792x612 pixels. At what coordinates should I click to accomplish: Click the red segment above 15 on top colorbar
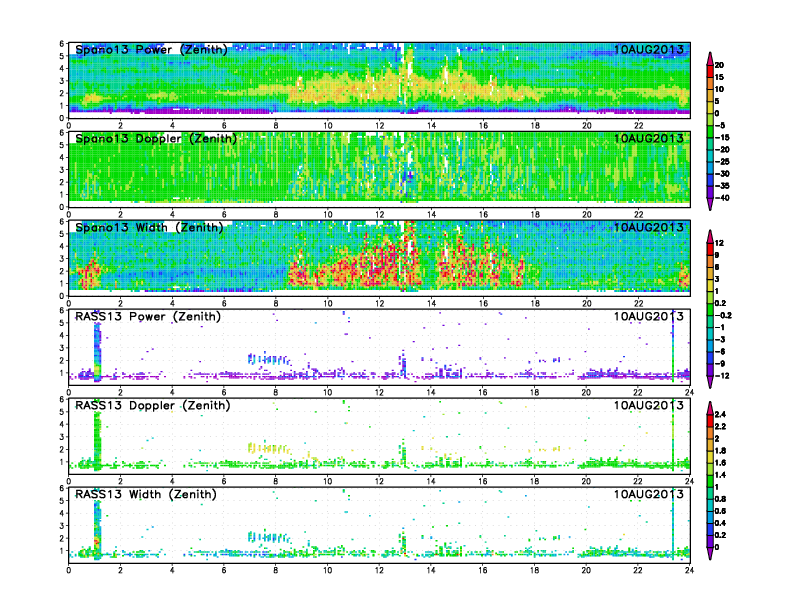point(710,71)
